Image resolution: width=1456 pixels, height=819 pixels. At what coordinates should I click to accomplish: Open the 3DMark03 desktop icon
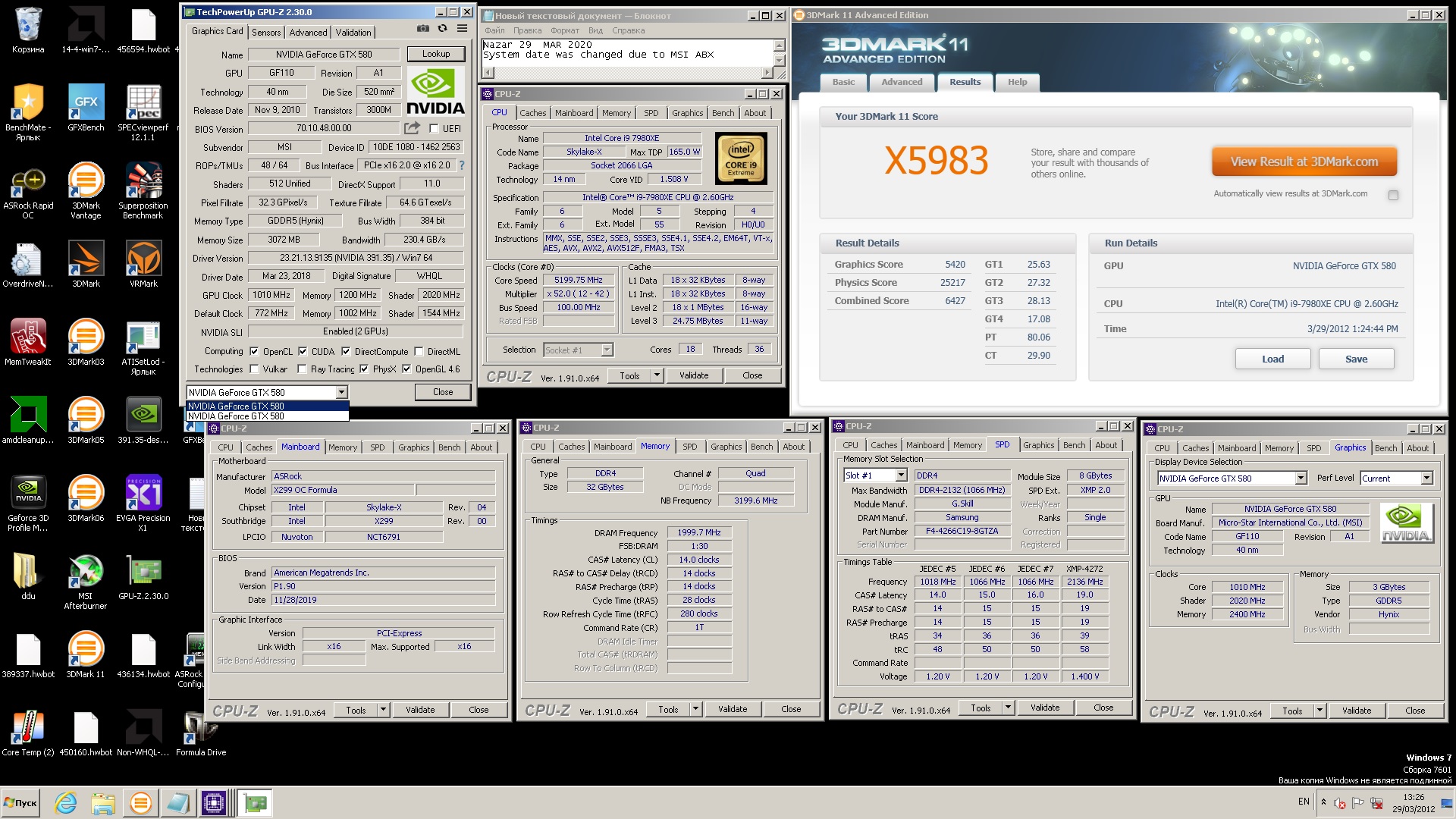click(86, 343)
